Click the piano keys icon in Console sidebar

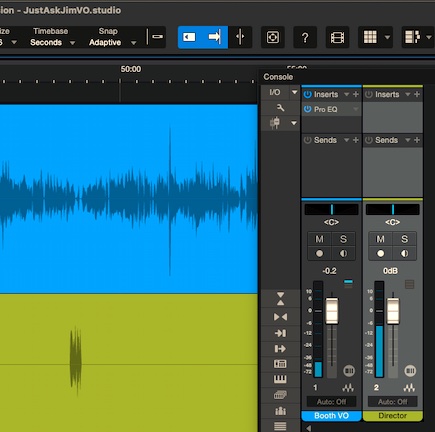tap(280, 379)
